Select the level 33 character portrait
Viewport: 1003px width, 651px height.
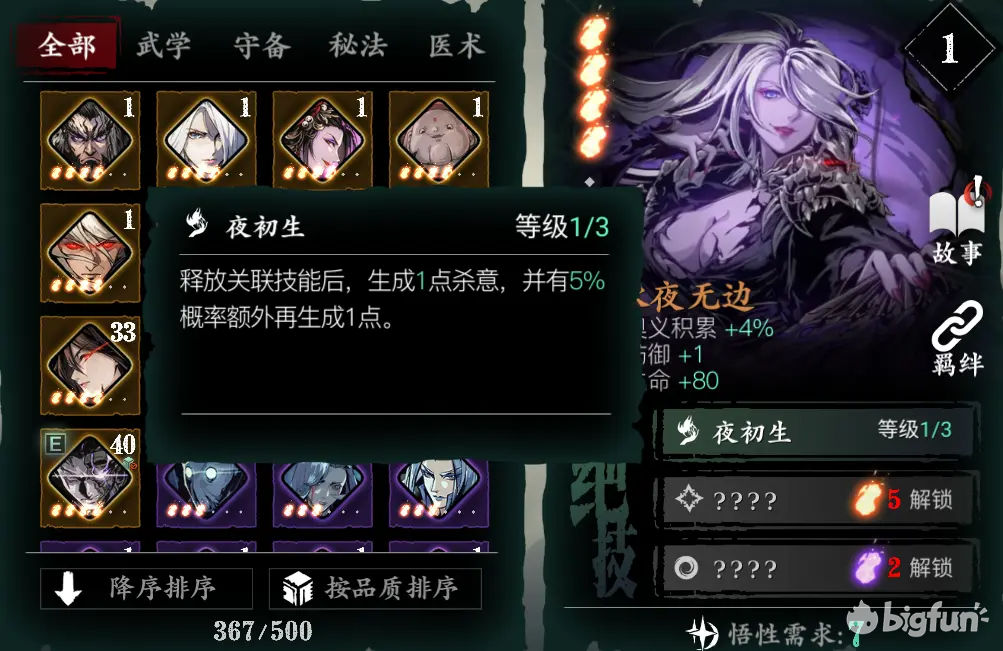[x=90, y=365]
